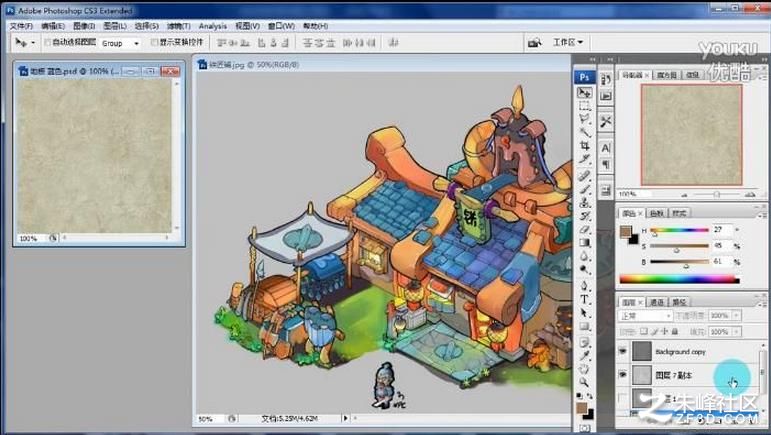Toggle lock transparent pixels in Layers panel
The width and height of the screenshot is (771, 435).
[644, 332]
